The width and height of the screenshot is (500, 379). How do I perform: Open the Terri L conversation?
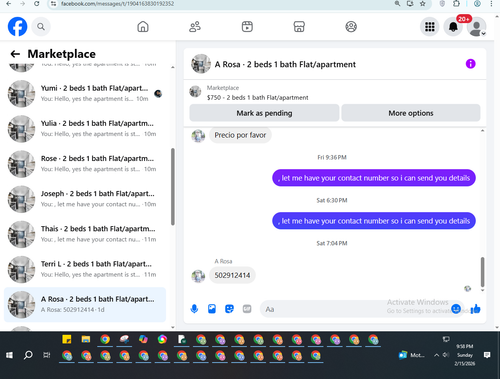point(85,269)
